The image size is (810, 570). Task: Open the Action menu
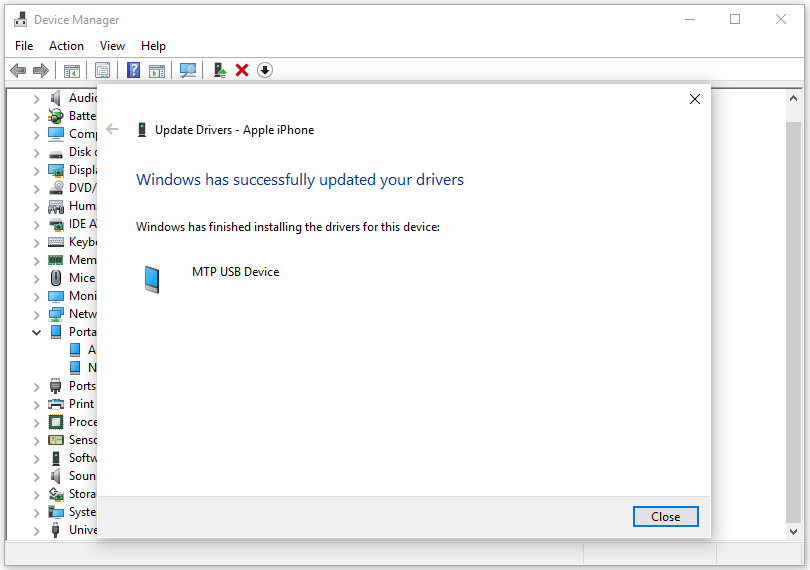tap(66, 46)
